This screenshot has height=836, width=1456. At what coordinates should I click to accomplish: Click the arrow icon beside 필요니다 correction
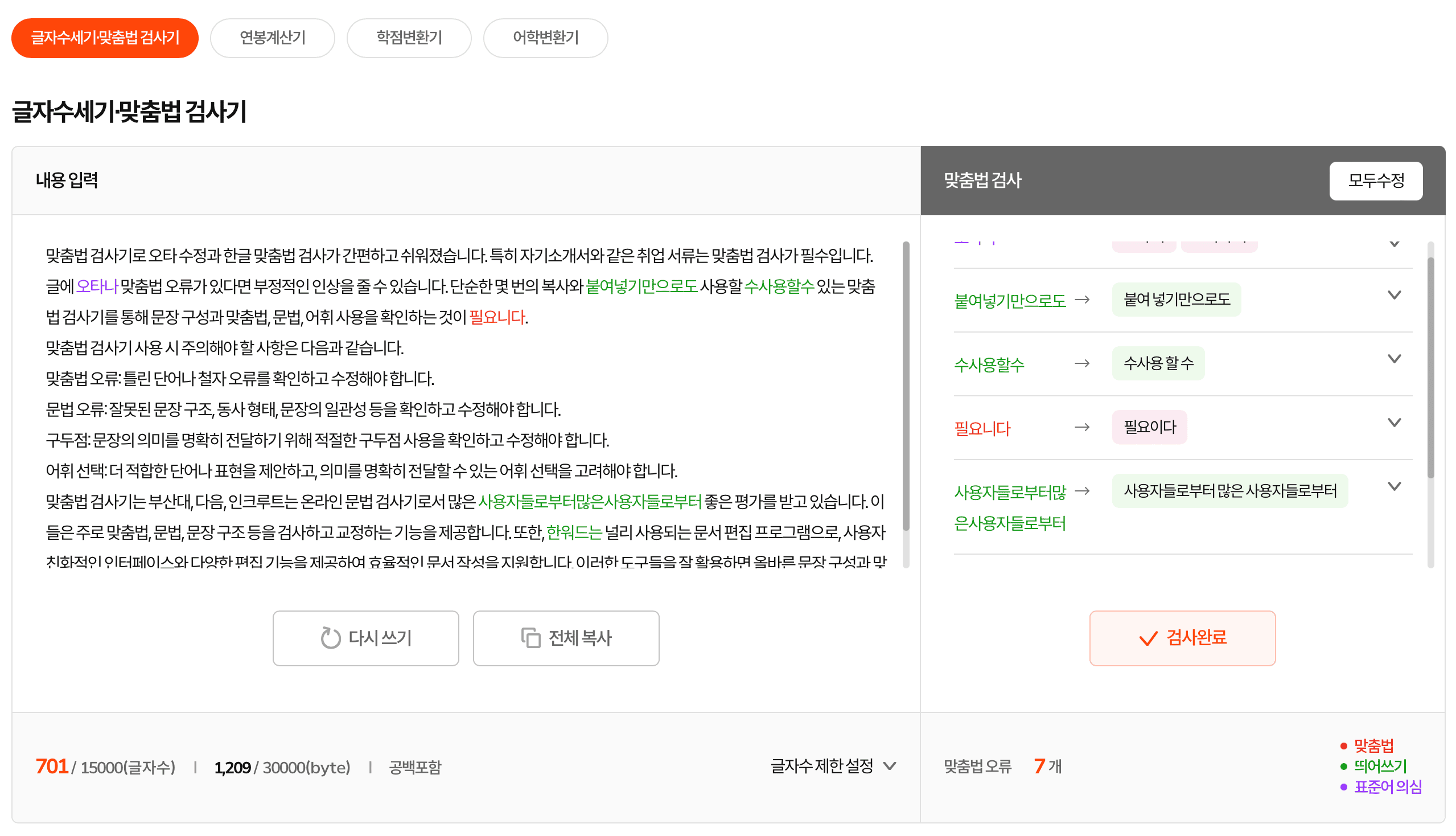[1083, 427]
